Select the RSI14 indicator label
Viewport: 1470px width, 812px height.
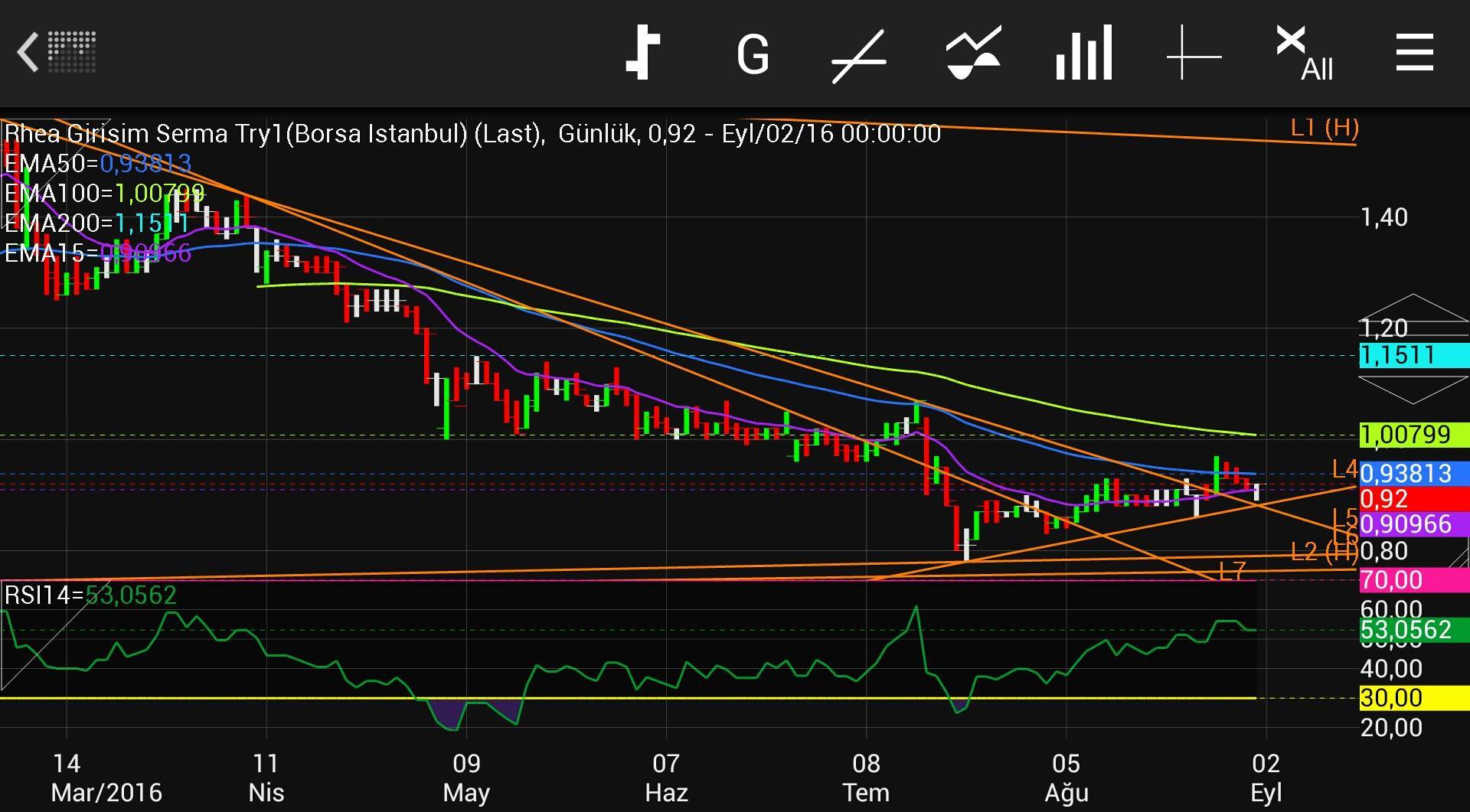tap(90, 595)
